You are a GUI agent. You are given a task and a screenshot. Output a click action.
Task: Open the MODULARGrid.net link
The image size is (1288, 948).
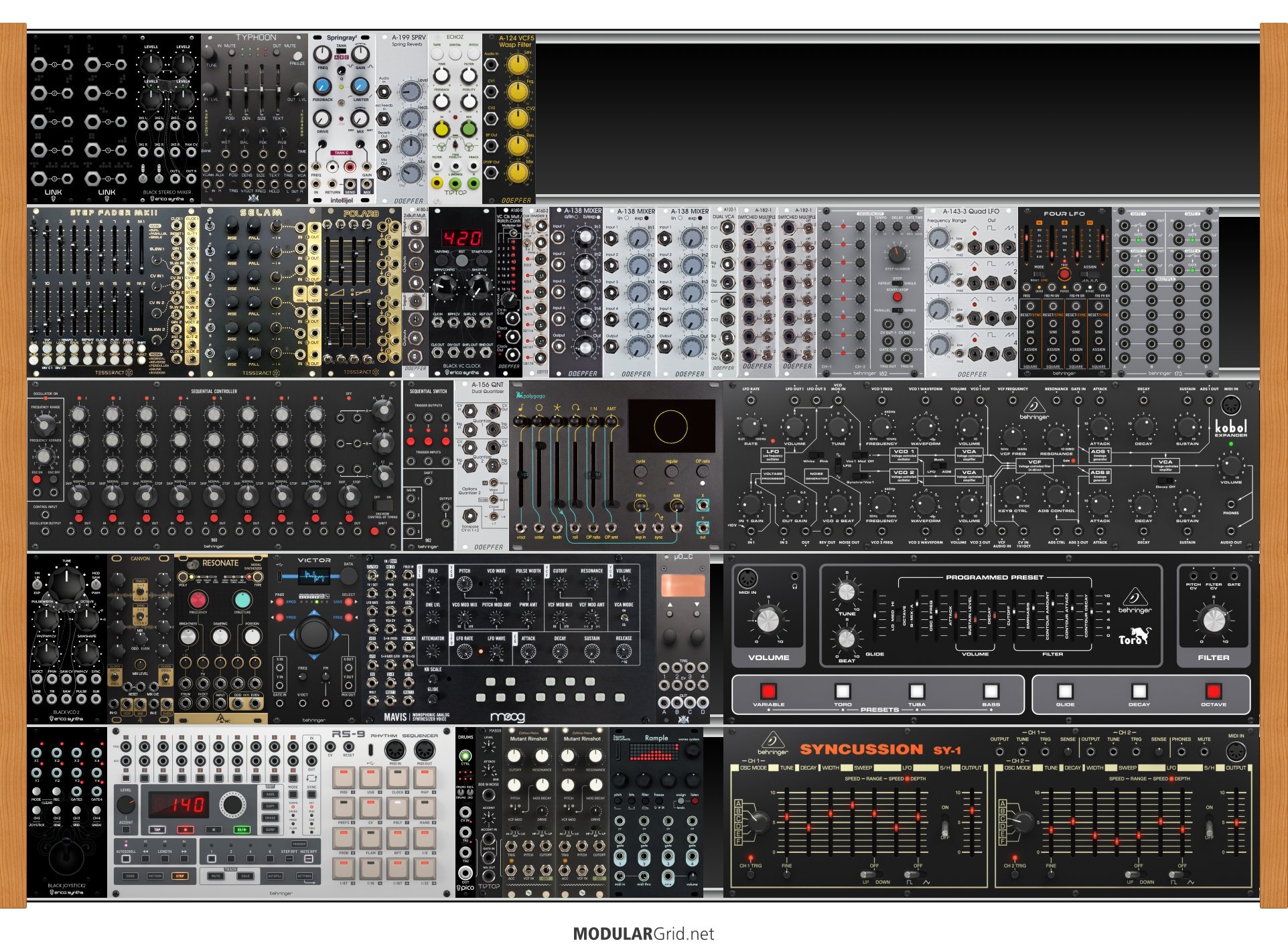coord(643,934)
